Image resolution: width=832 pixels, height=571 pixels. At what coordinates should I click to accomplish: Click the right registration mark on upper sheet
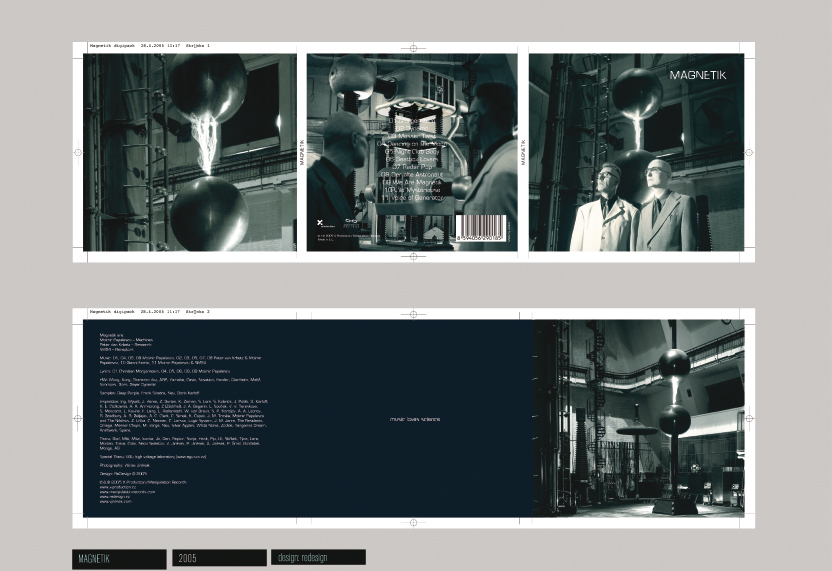click(749, 152)
